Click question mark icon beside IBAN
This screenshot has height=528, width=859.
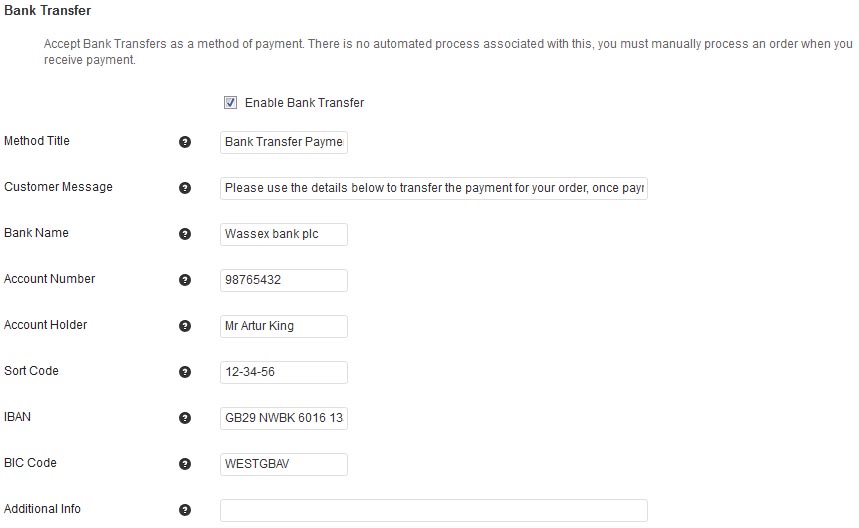[184, 418]
